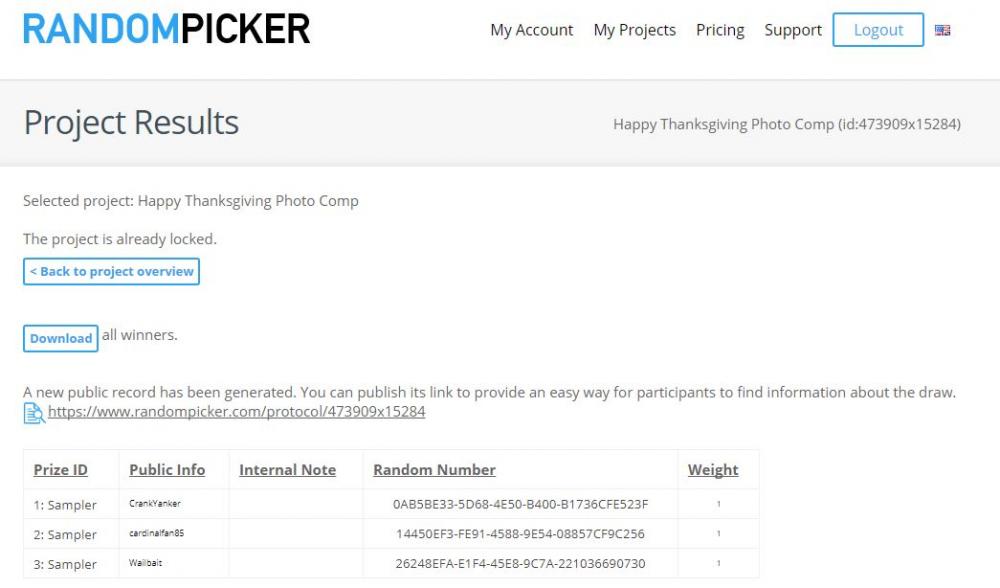Download all winners

(x=61, y=338)
